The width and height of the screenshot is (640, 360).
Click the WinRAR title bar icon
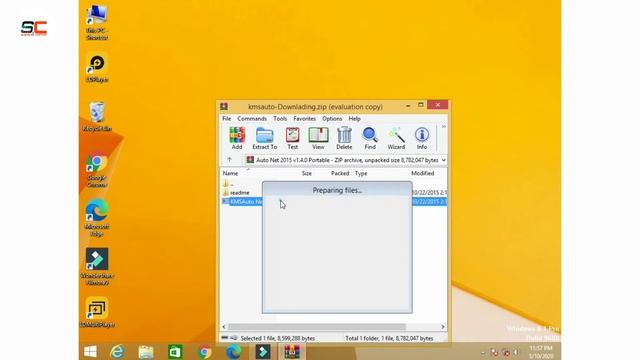click(224, 107)
